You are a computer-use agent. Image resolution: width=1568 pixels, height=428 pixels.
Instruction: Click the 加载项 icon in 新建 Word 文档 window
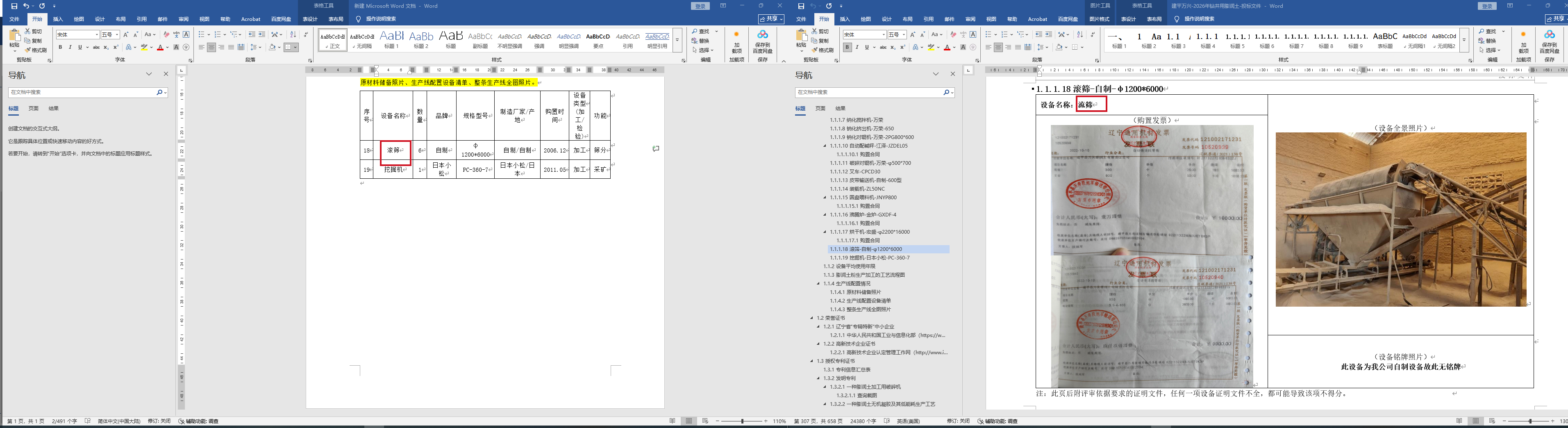pos(736,41)
